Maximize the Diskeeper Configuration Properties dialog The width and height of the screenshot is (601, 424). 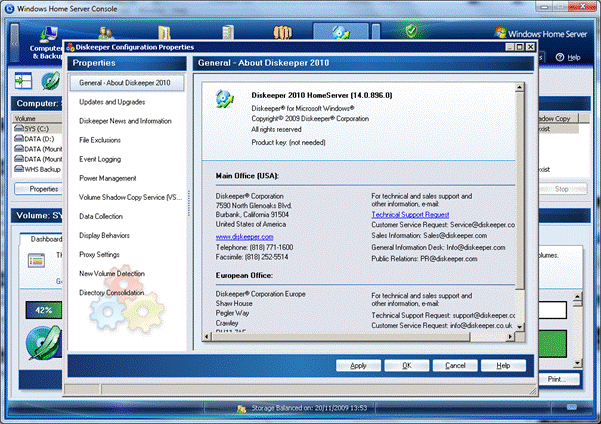click(520, 47)
